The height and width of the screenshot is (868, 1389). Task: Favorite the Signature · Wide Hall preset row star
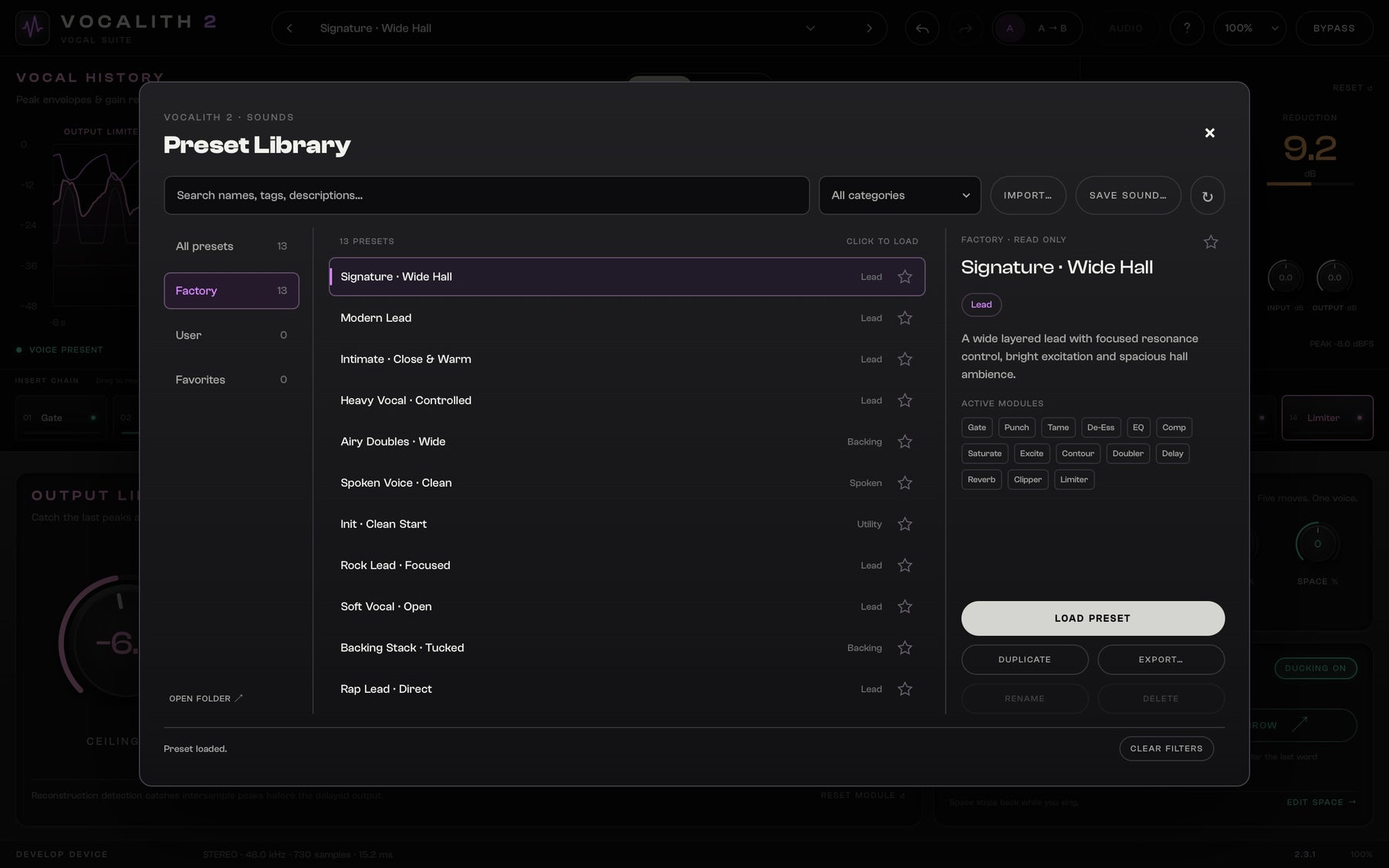tap(904, 277)
